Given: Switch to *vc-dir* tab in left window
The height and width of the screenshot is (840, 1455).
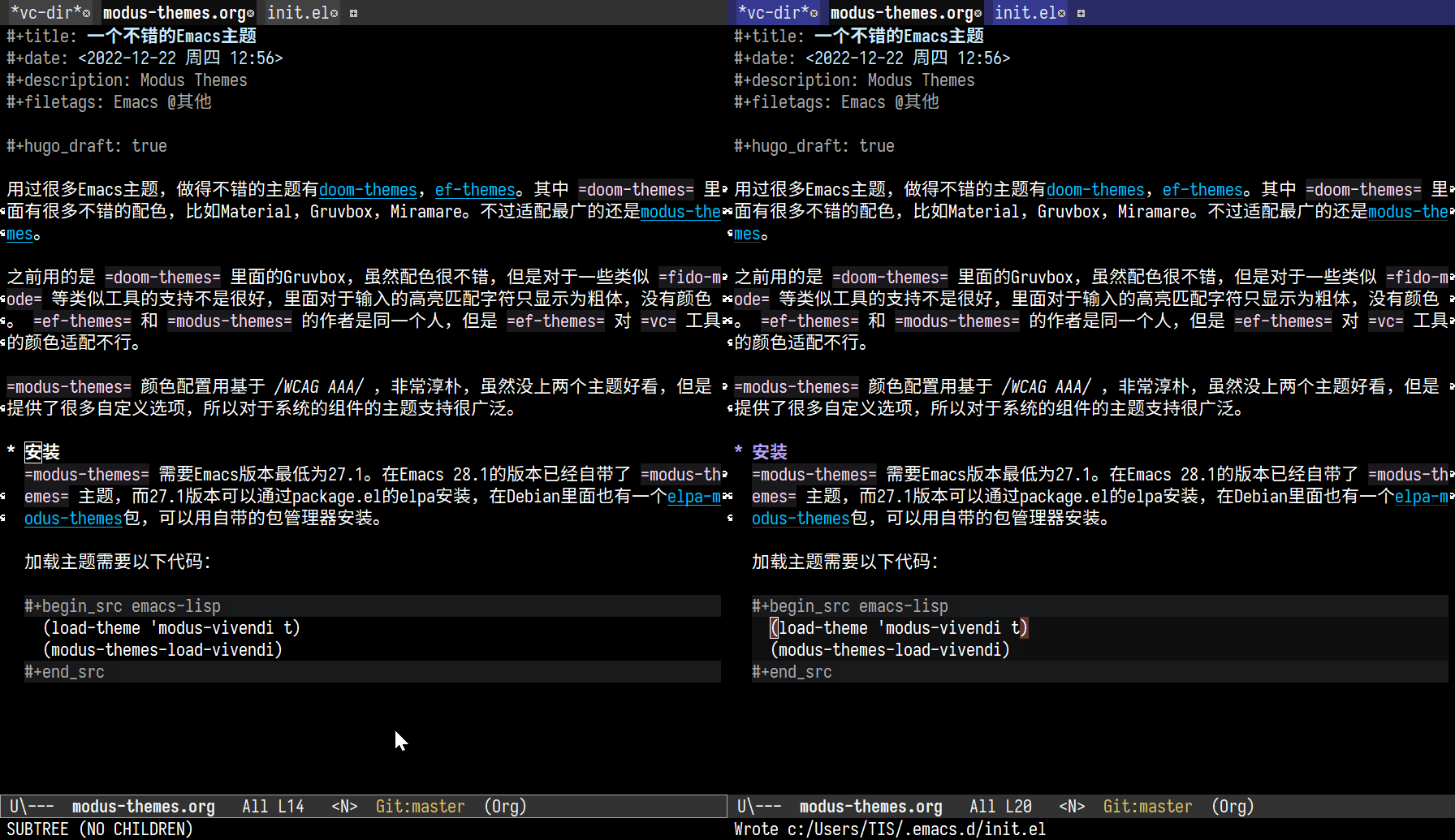Looking at the screenshot, I should pos(45,13).
